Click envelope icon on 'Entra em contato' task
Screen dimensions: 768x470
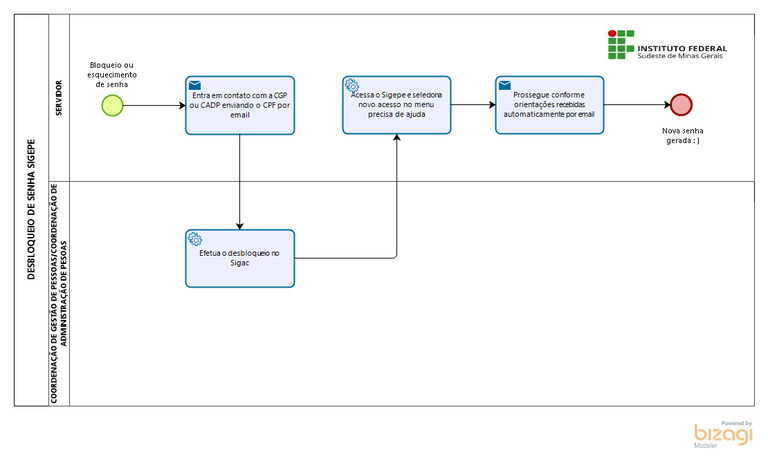pos(194,85)
